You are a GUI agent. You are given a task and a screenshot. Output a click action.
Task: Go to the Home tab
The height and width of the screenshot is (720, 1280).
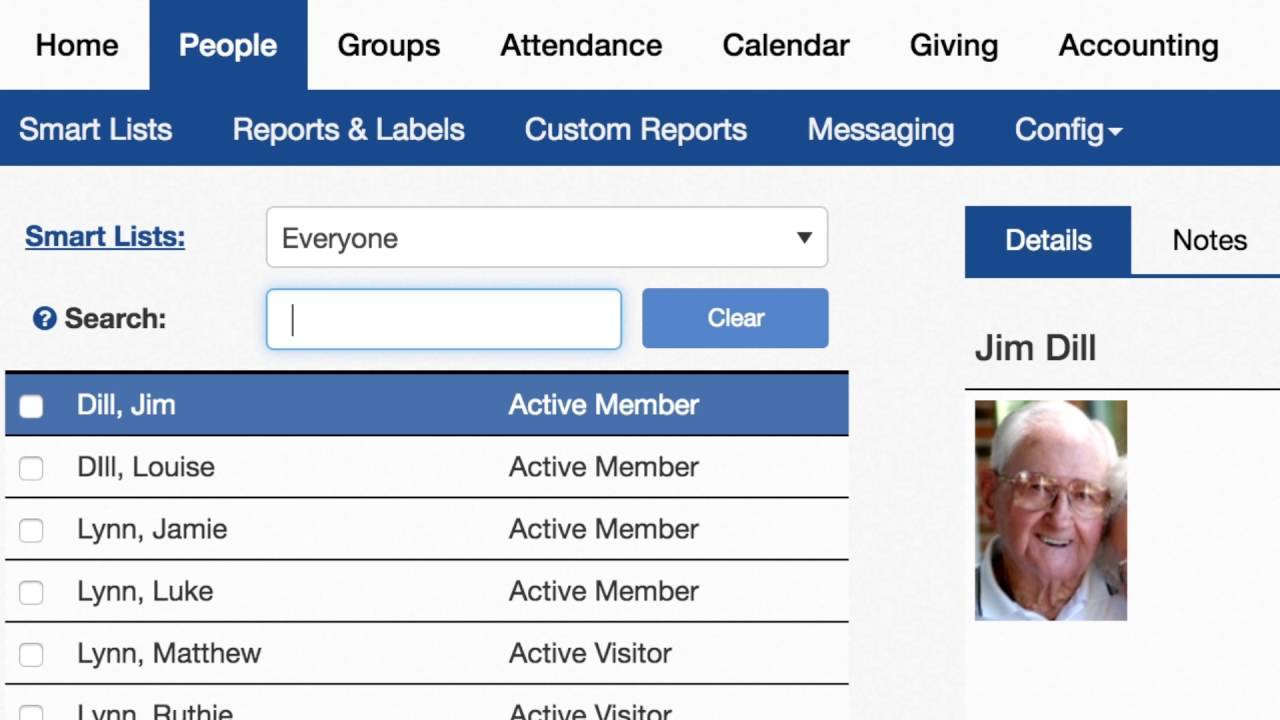coord(77,45)
